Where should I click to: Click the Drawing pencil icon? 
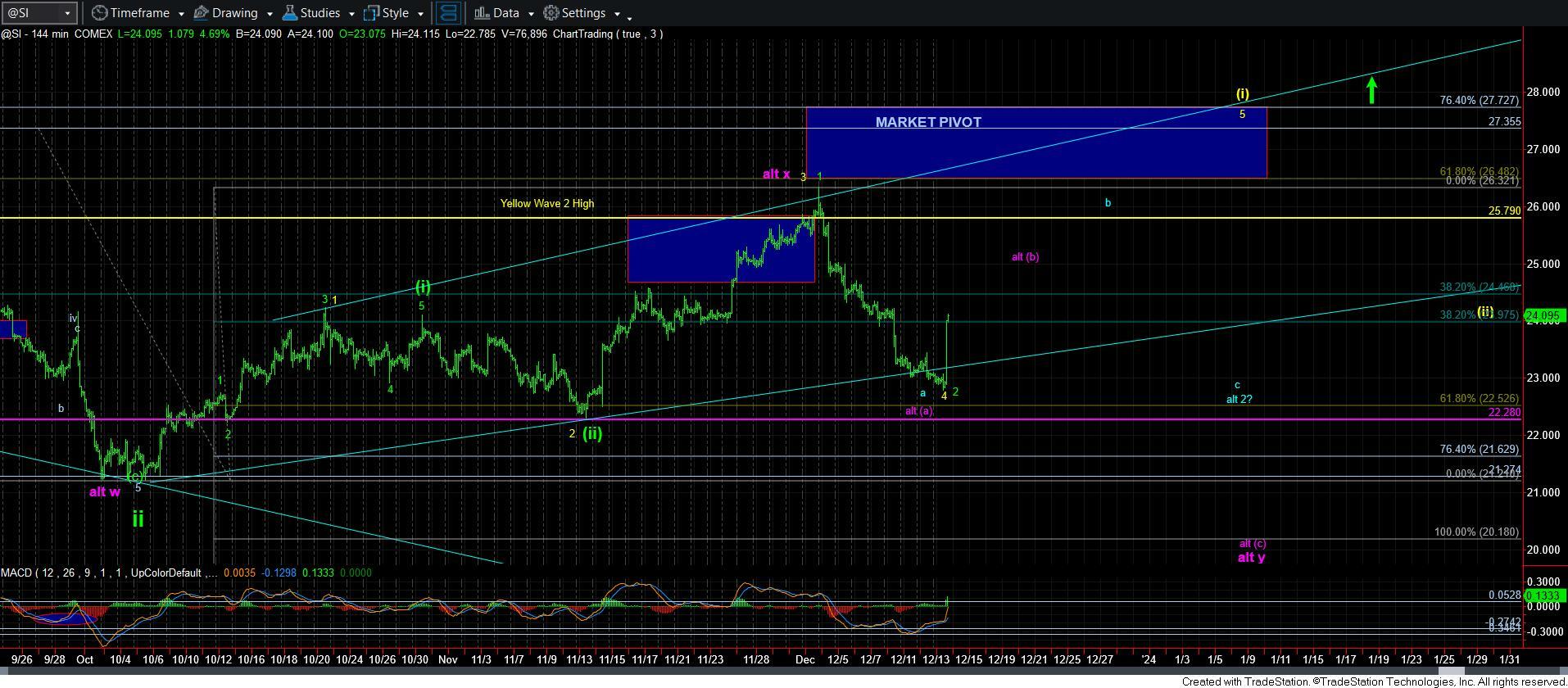point(201,13)
